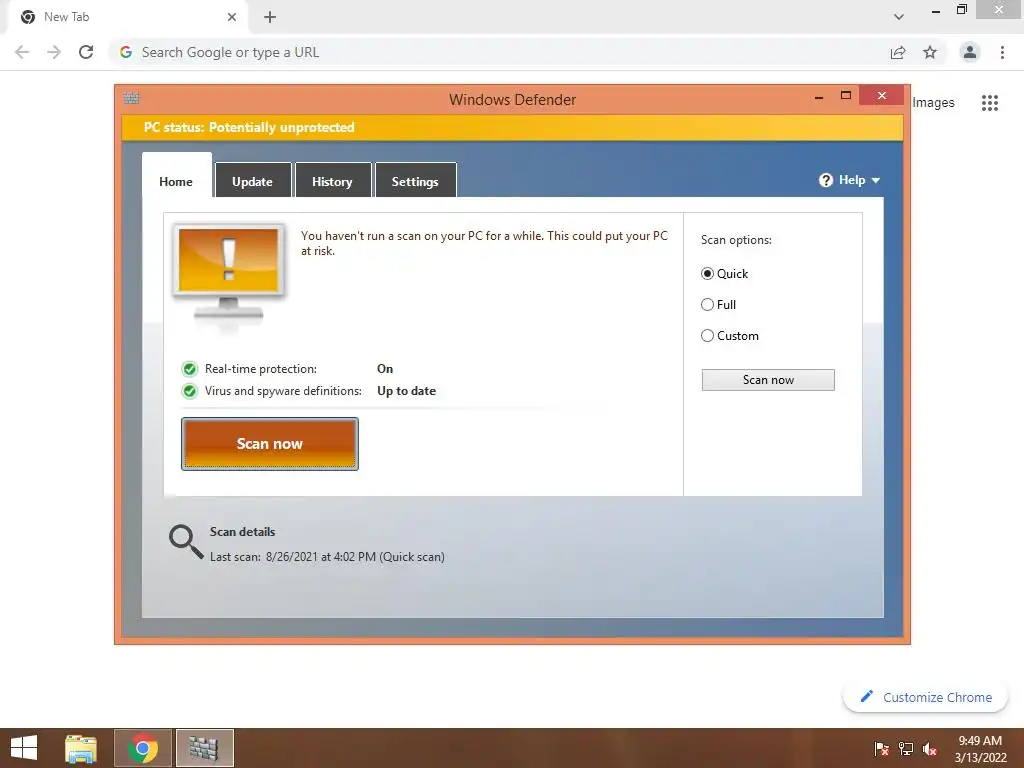
Task: Switch to the Settings tab
Action: coord(415,181)
